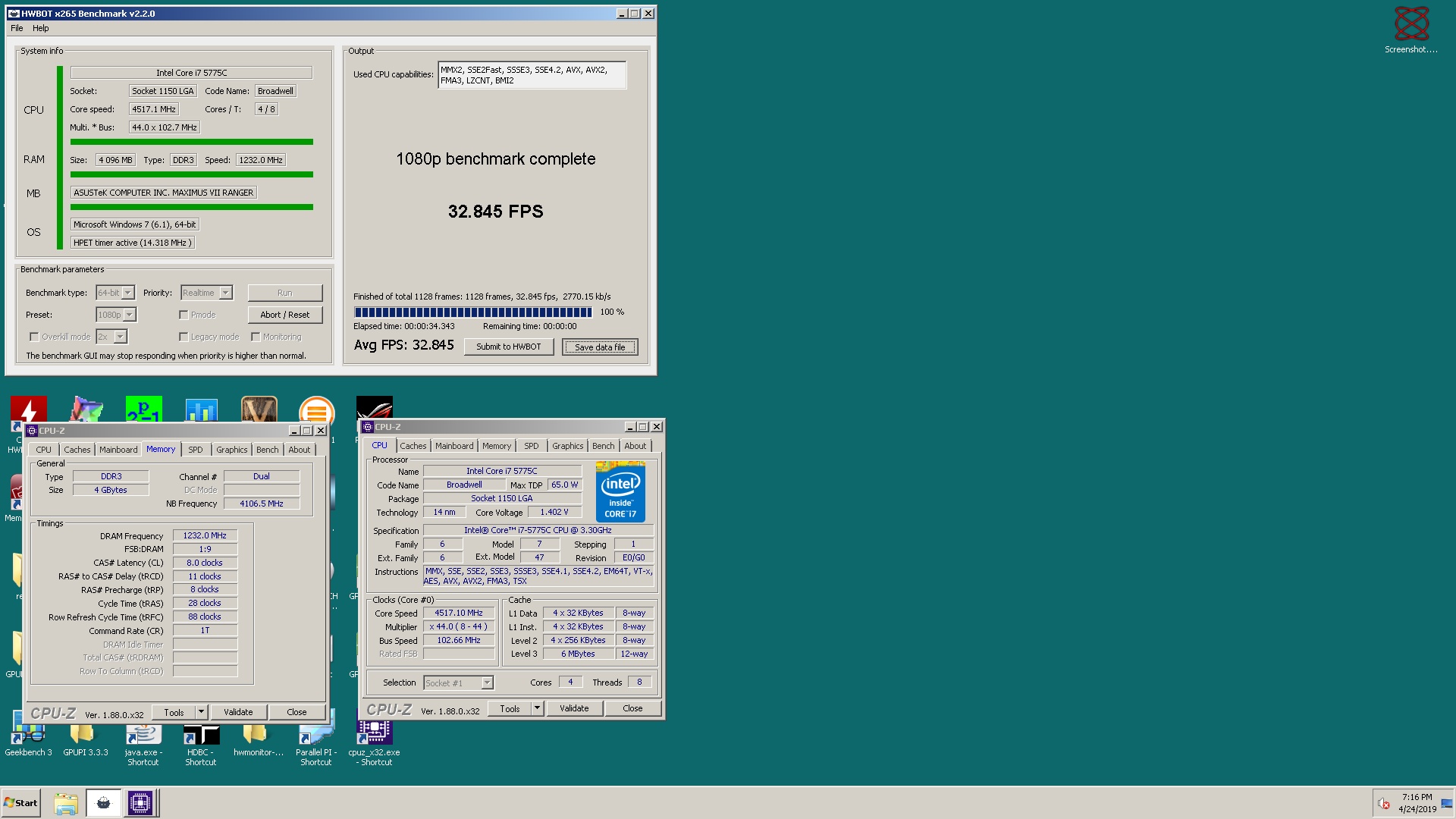This screenshot has height=819, width=1456.
Task: Open the Help menu in HWBOT
Action: point(41,28)
